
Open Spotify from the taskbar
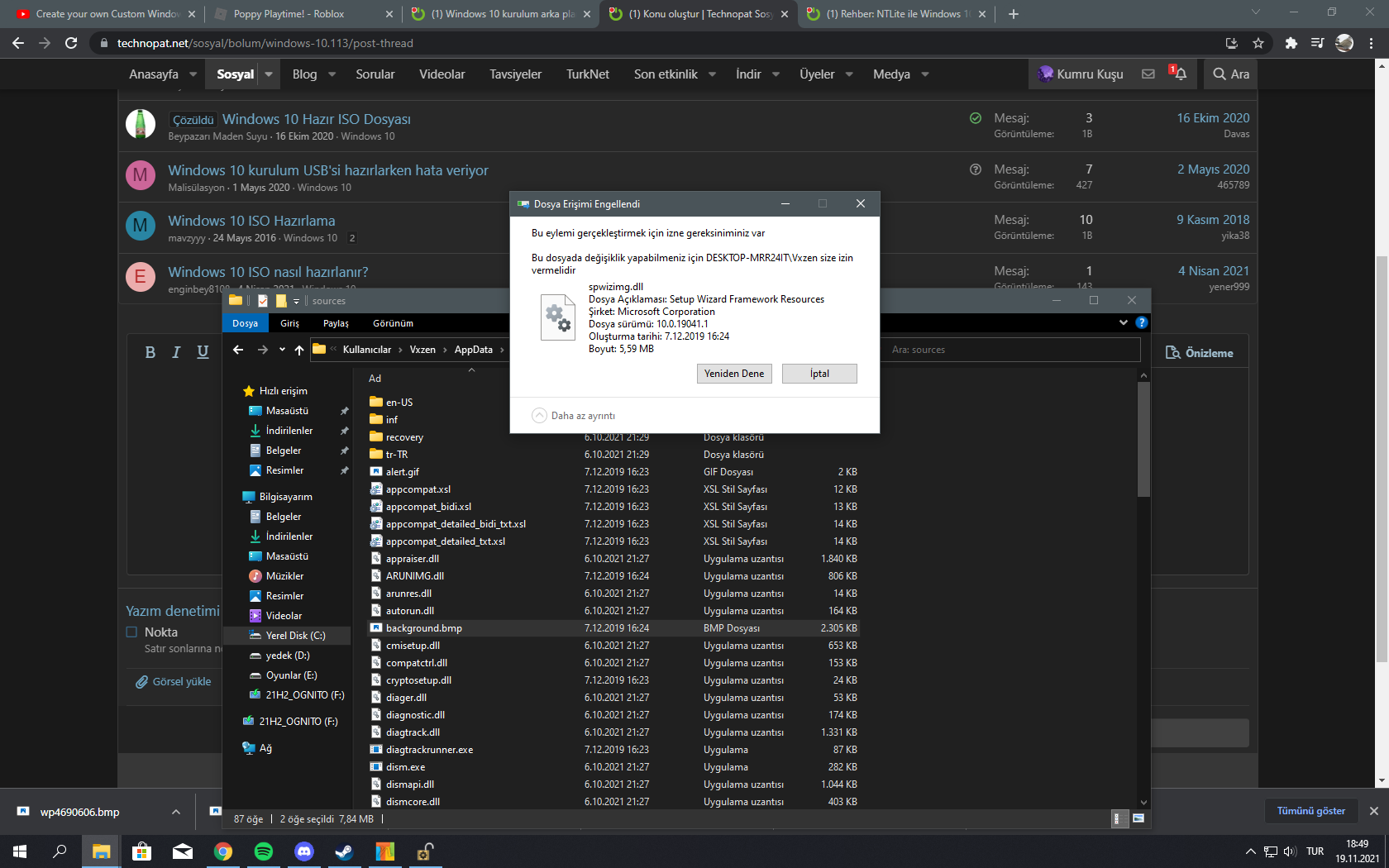pyautogui.click(x=264, y=851)
